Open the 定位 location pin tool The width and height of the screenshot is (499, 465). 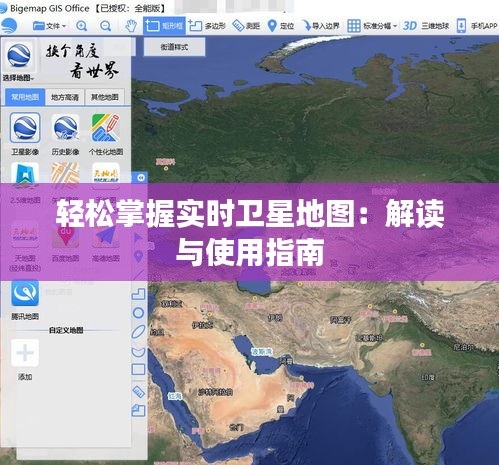(x=281, y=26)
